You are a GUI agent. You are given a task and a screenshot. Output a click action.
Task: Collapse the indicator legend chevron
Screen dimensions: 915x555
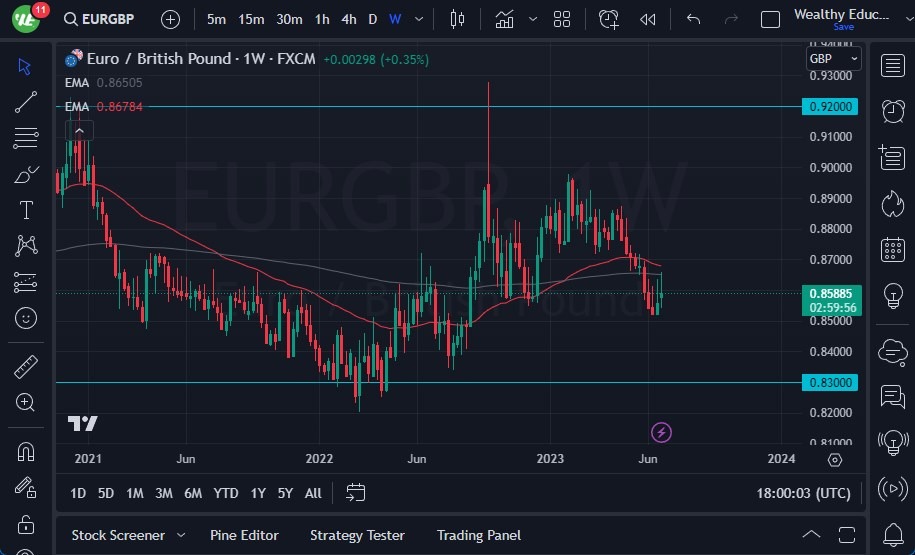79,131
